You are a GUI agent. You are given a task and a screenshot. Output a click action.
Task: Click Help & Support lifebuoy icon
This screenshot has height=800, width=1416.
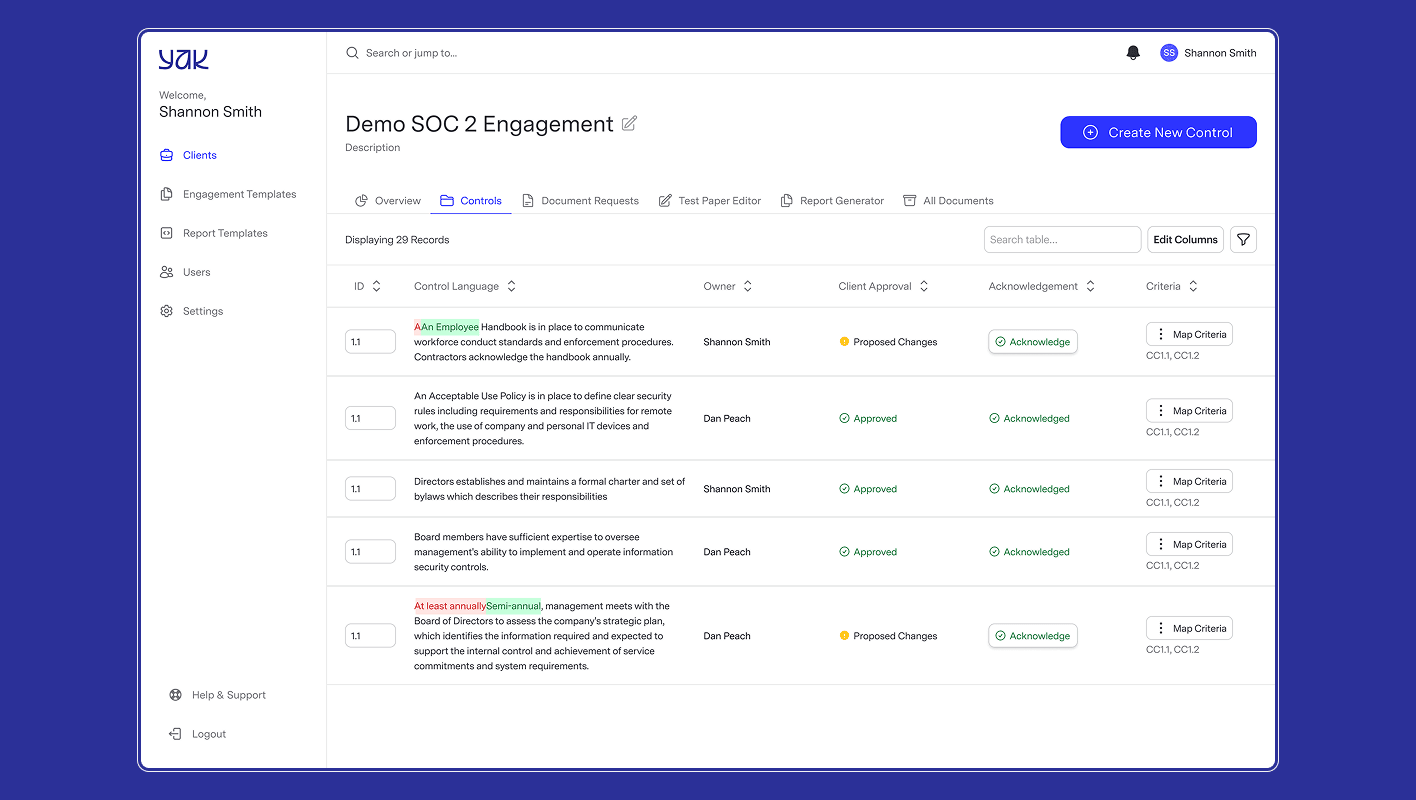coord(175,695)
